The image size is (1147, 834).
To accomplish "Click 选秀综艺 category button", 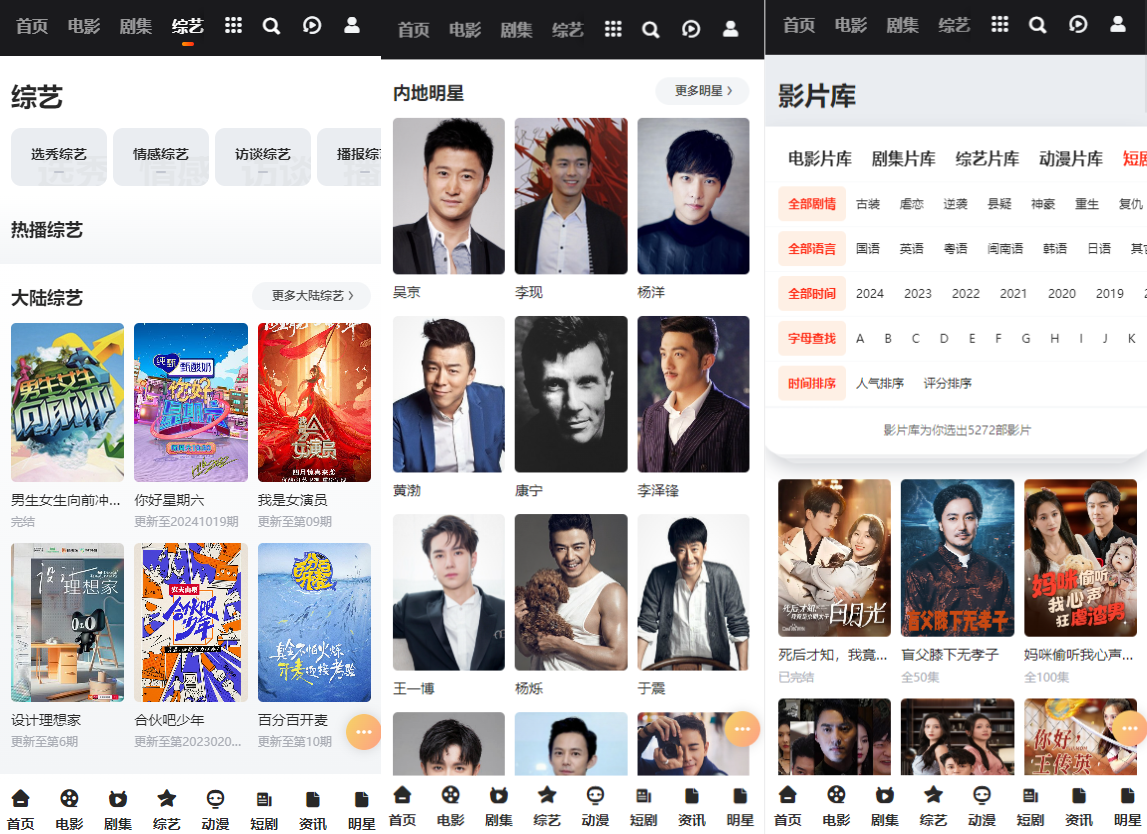I will 59,157.
